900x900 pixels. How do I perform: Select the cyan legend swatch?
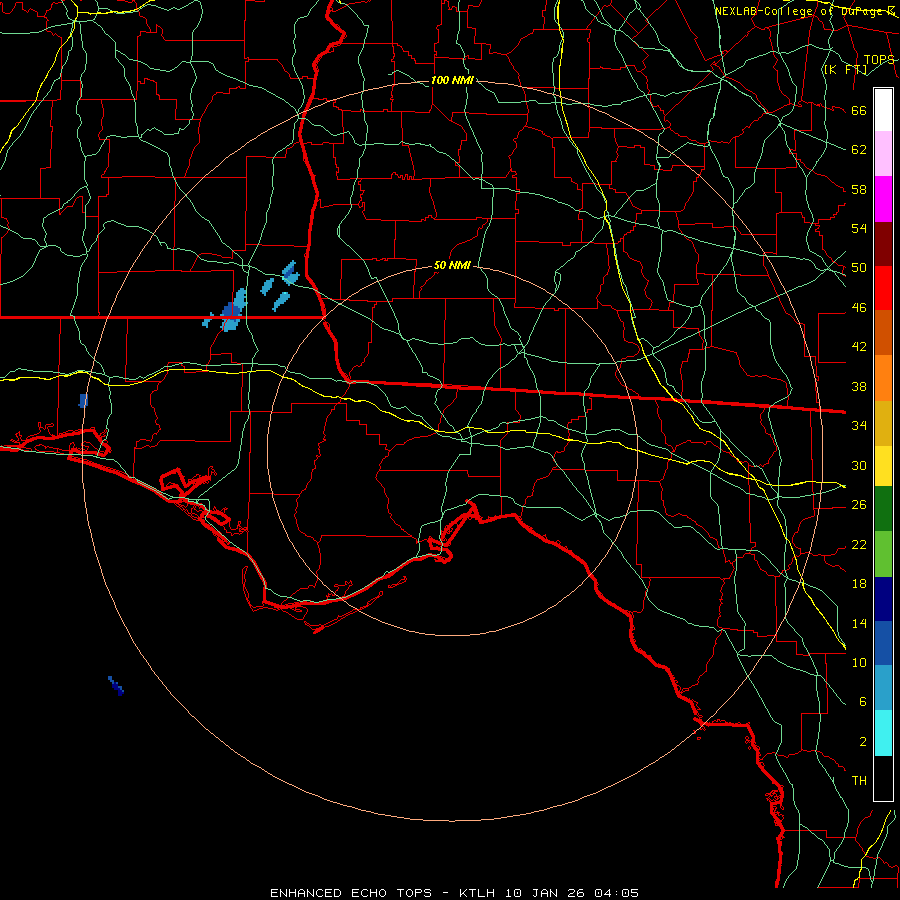coord(883,733)
